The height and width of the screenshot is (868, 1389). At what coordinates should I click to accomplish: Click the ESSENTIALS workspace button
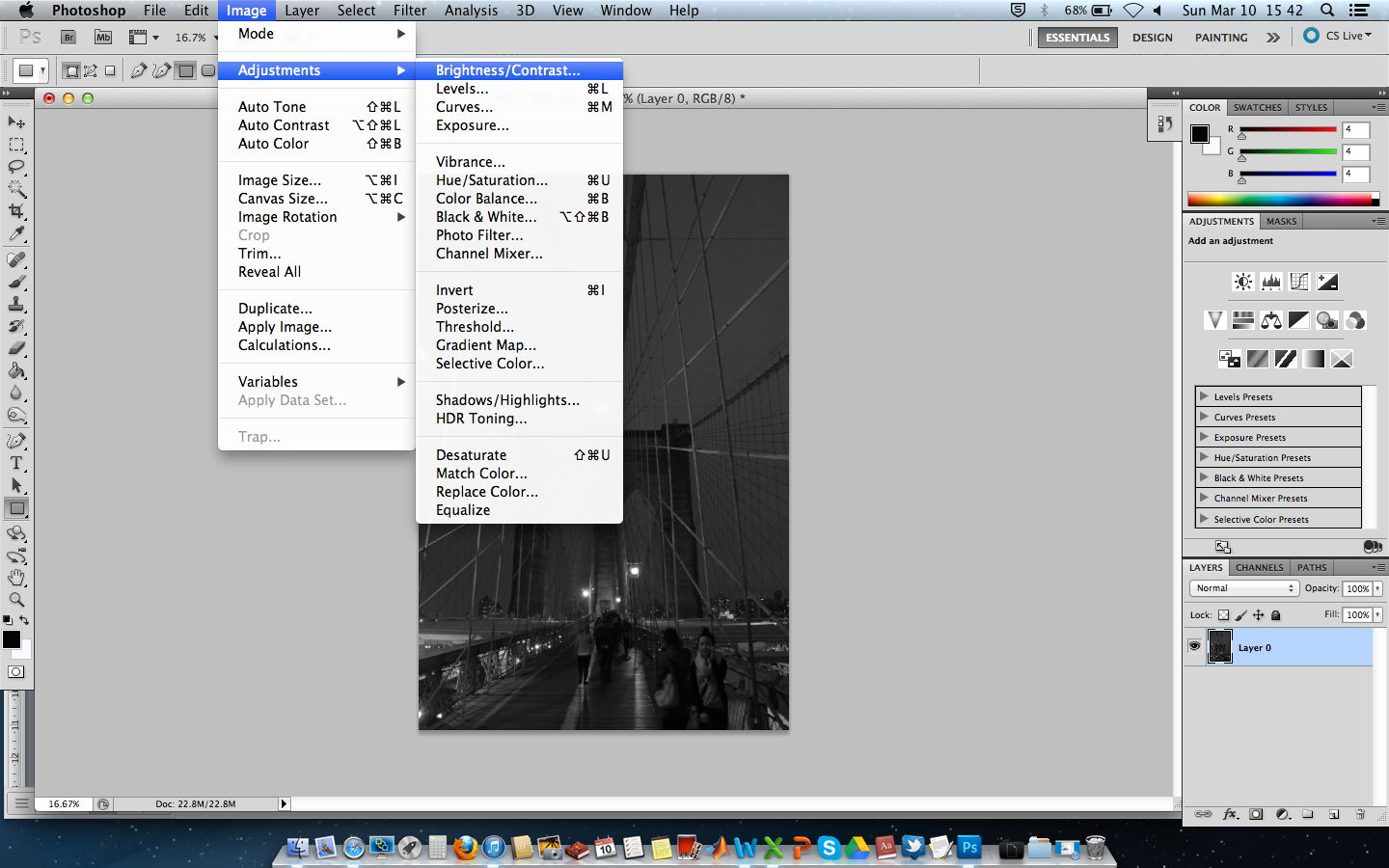coord(1077,38)
